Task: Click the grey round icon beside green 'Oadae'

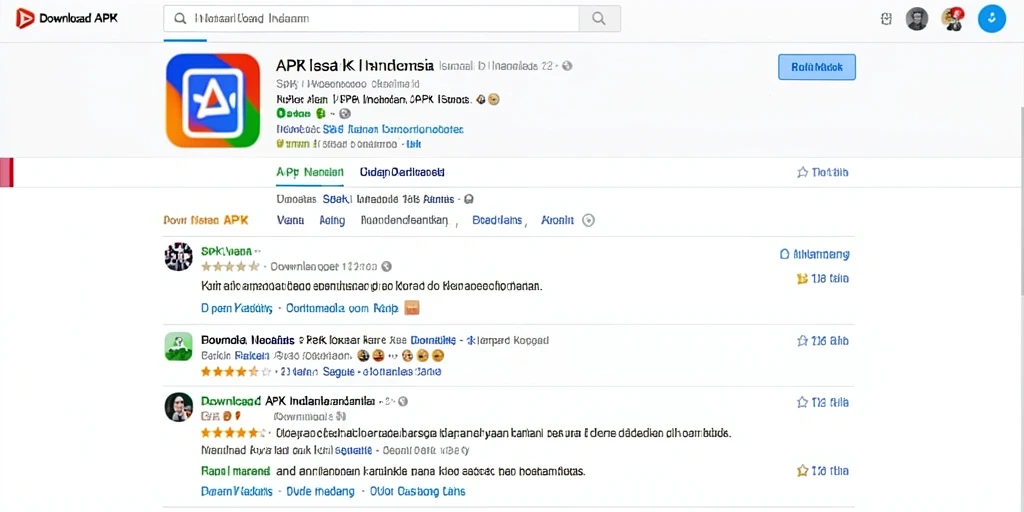Action: coord(345,114)
